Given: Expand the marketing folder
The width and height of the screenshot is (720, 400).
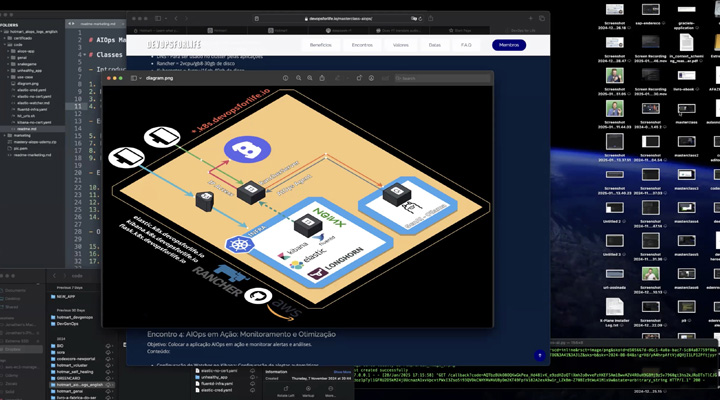Looking at the screenshot, I should pos(5,135).
